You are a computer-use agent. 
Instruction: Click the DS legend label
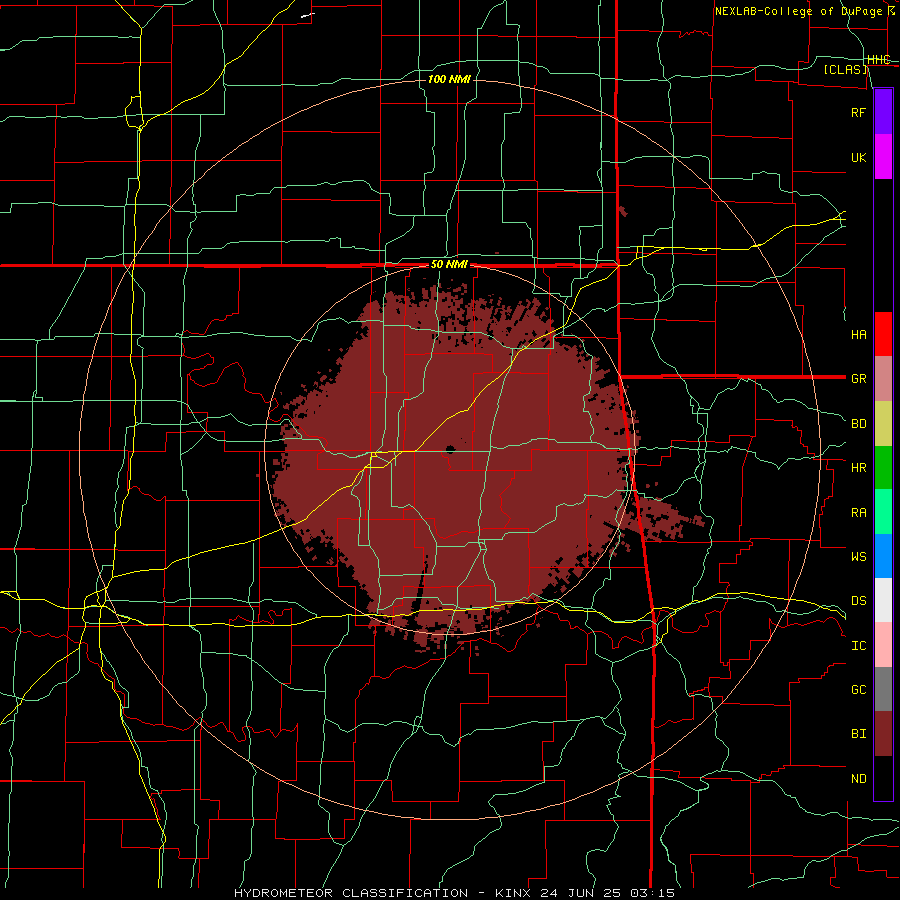coord(858,600)
